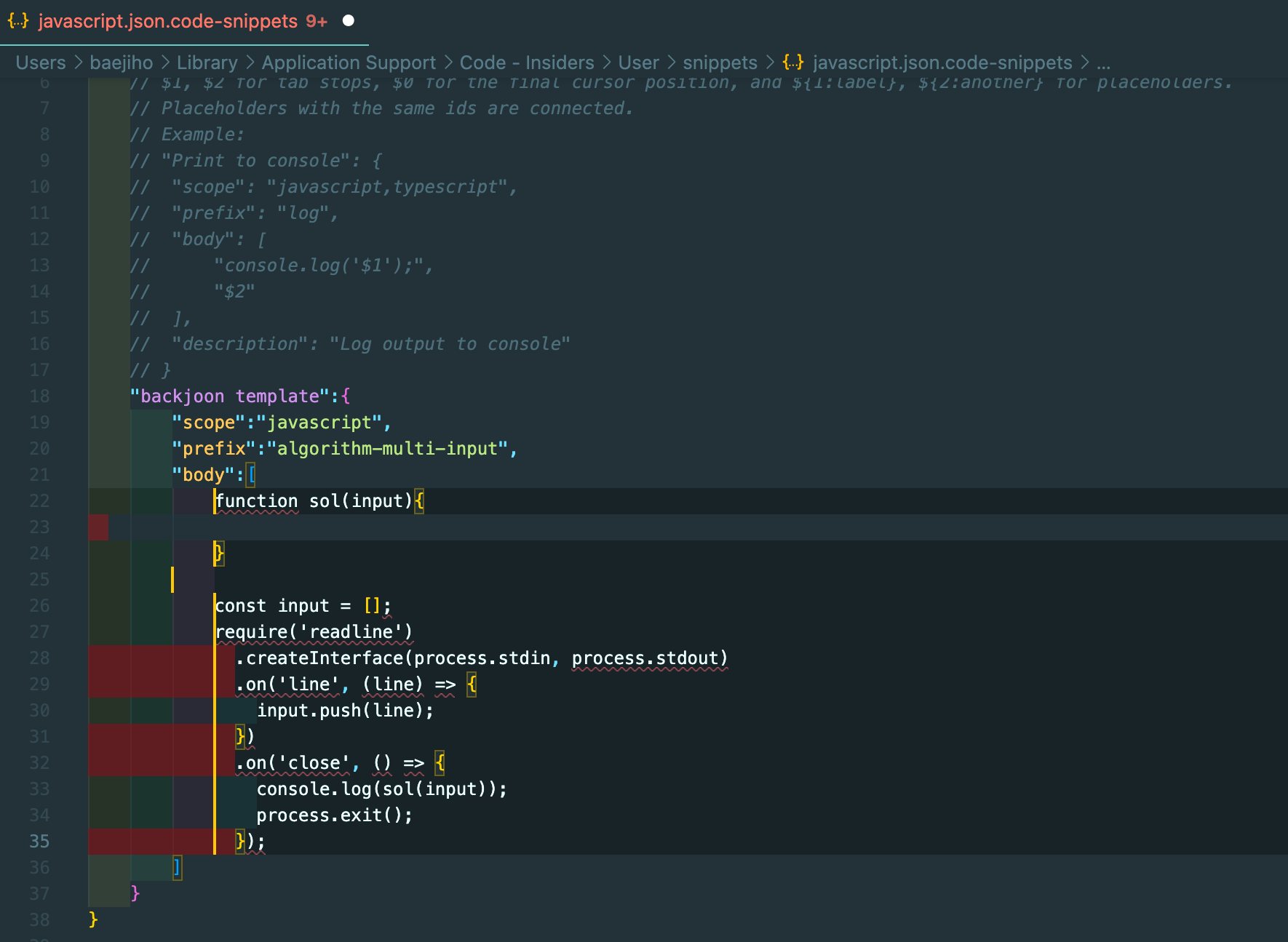Click line number 35 in gutter
Viewport: 1288px width, 942px height.
tap(40, 842)
